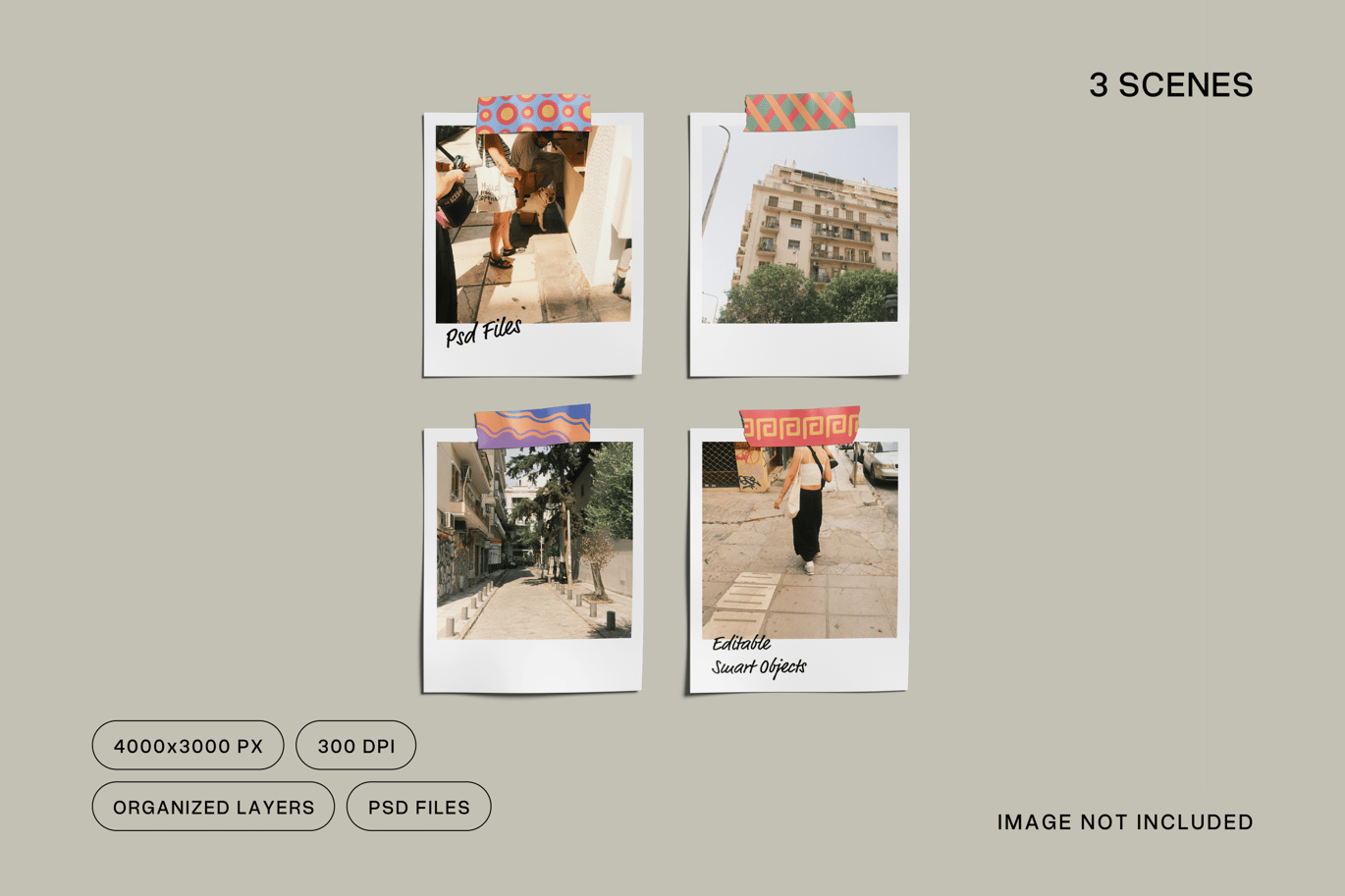Click the 300 DPI pill label
Screen dimensions: 1345x896
(355, 746)
